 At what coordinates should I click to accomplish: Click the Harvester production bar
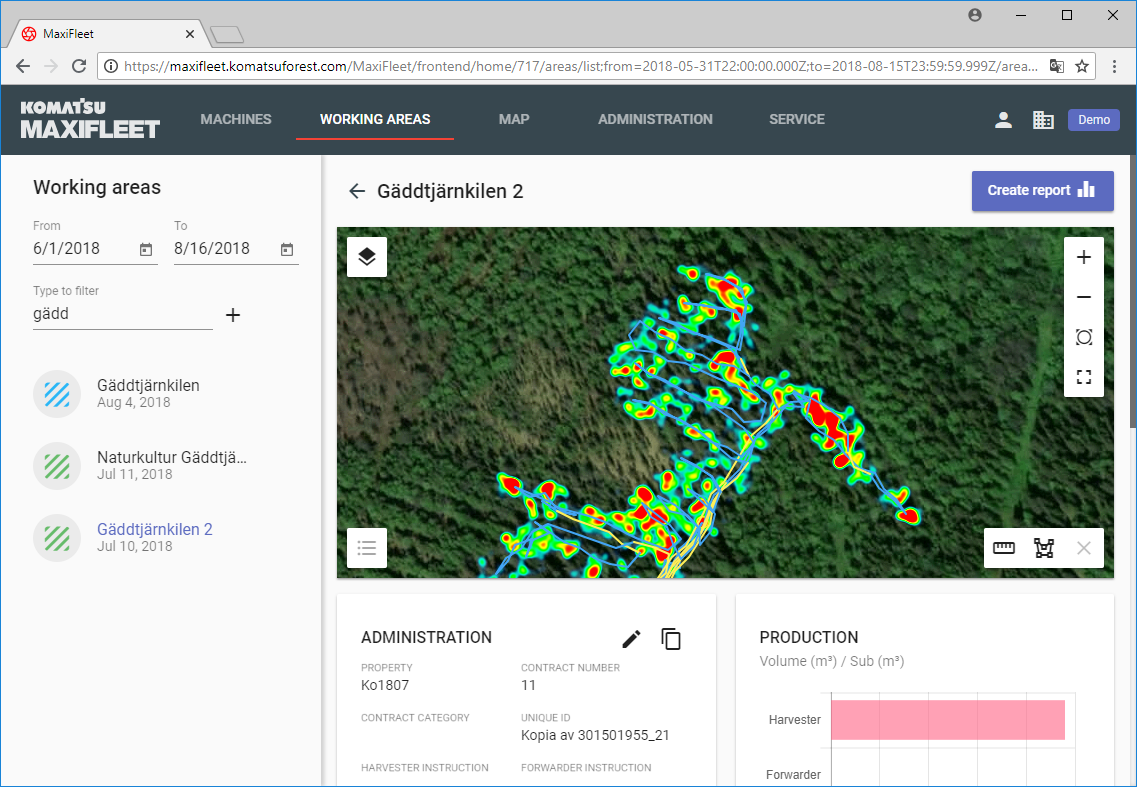tap(948, 720)
